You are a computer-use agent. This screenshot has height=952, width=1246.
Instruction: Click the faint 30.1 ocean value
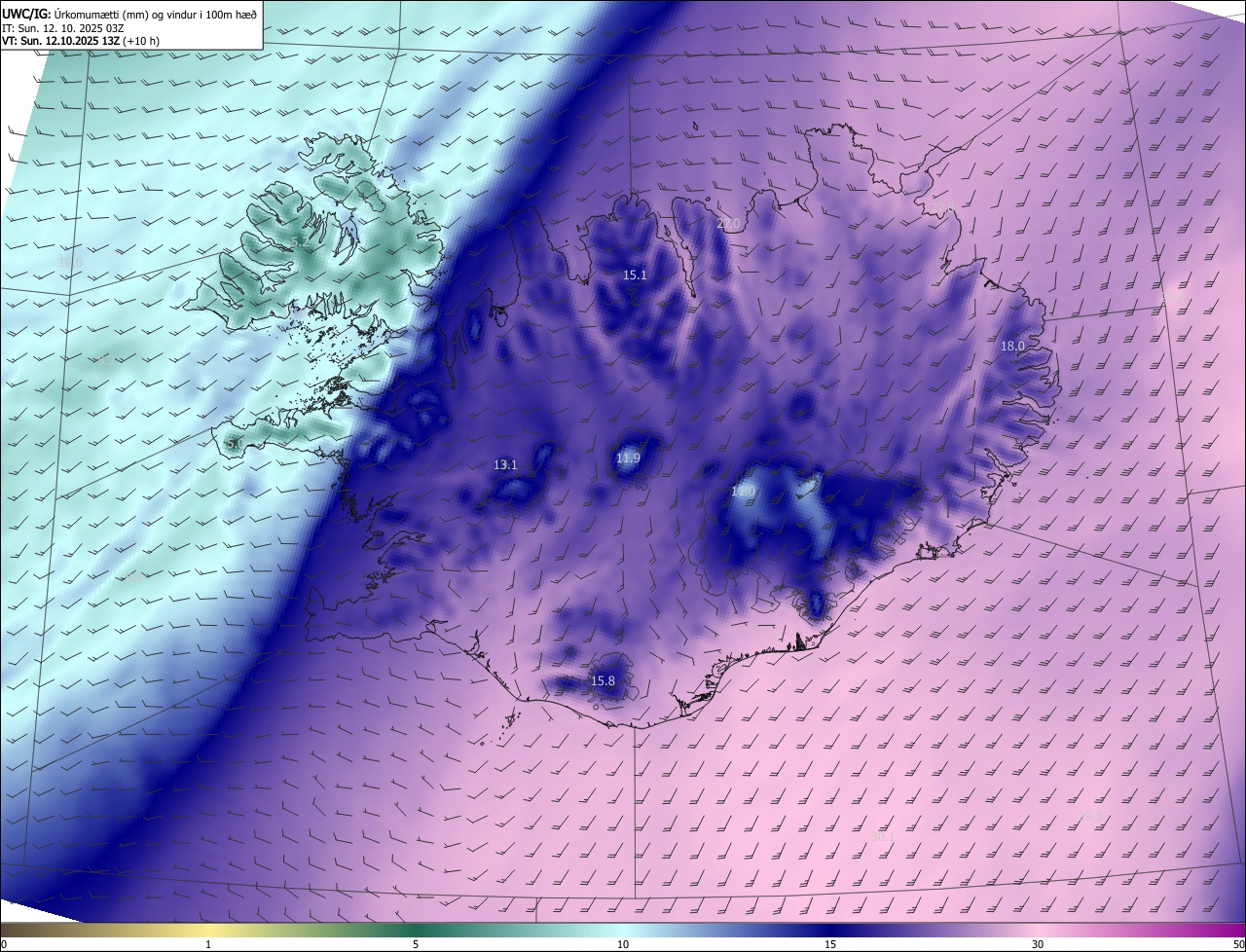point(882,836)
